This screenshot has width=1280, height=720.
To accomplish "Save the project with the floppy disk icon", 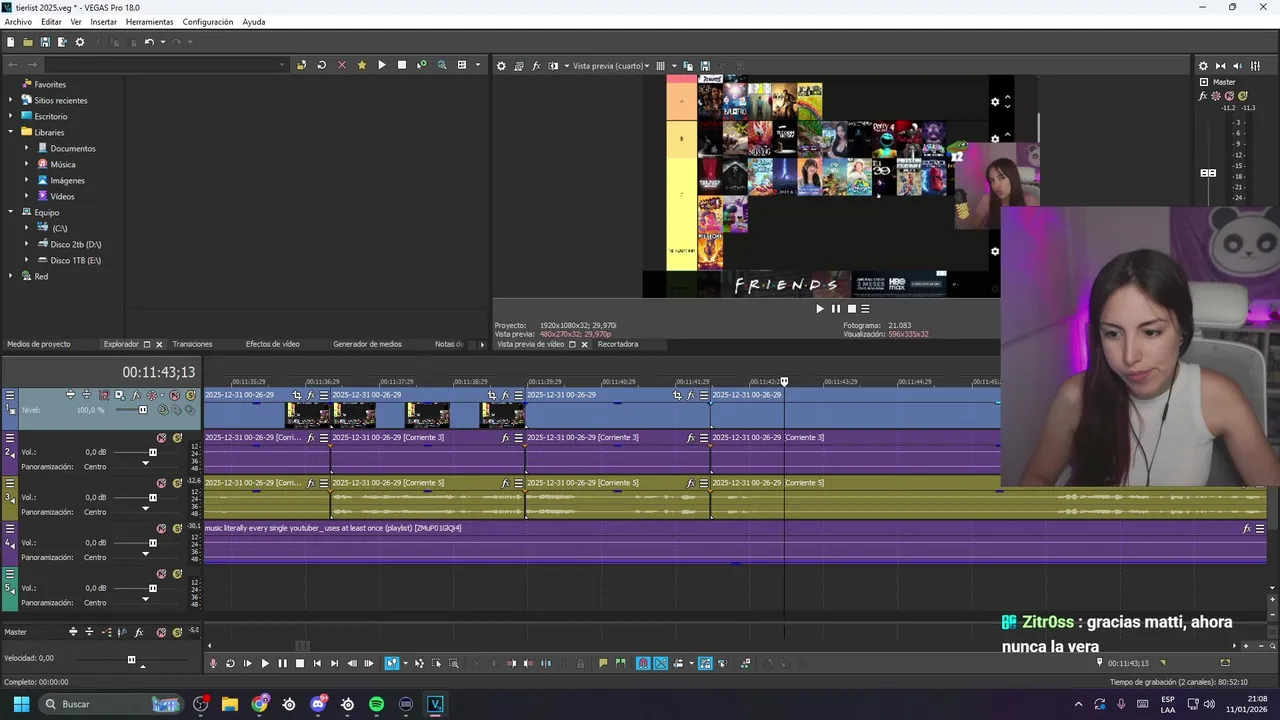I will pos(45,42).
